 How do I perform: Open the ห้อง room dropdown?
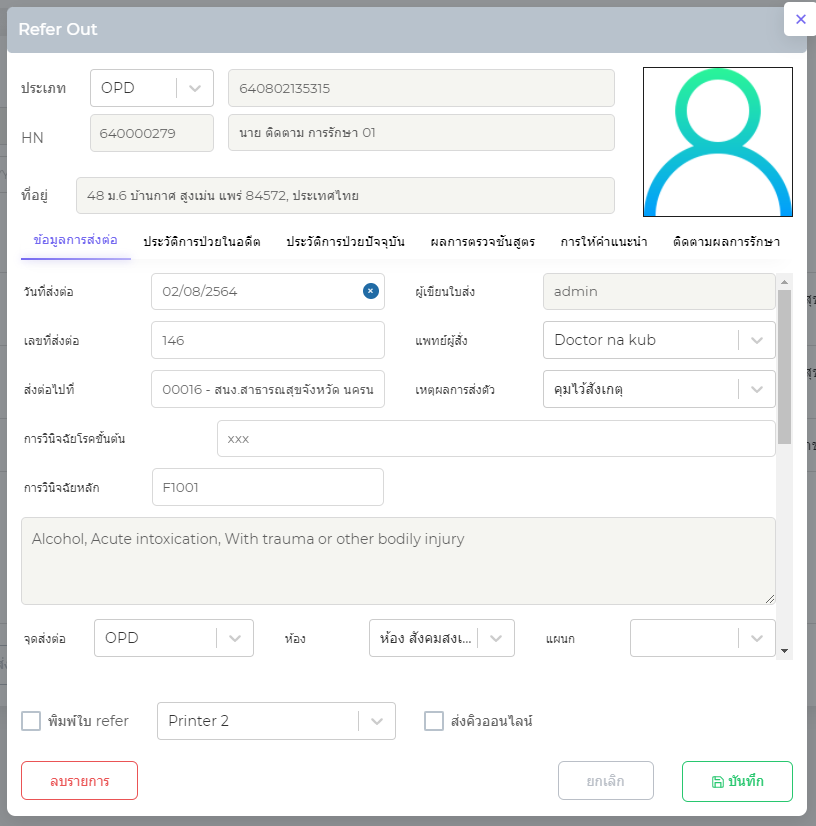496,638
